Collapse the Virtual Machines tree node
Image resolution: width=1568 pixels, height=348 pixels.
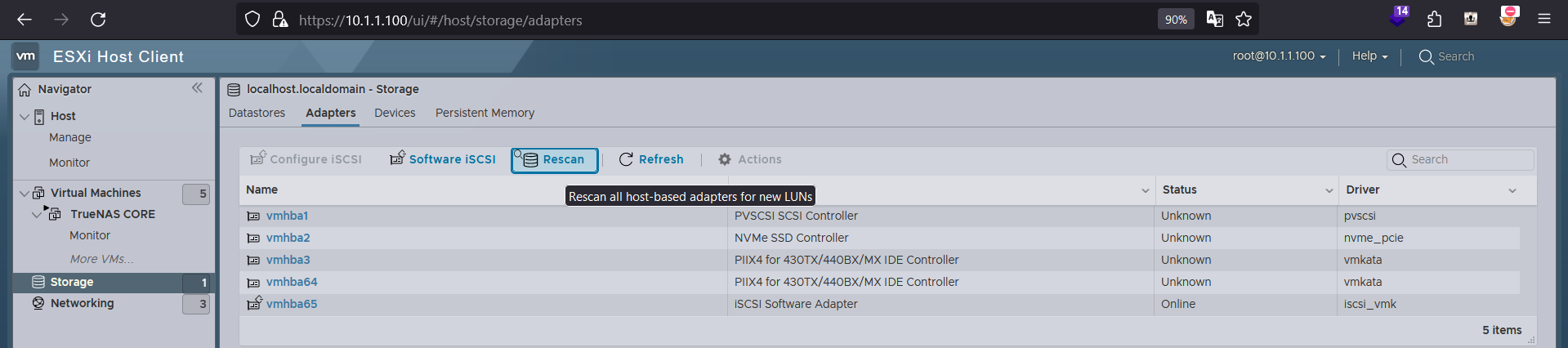point(25,194)
